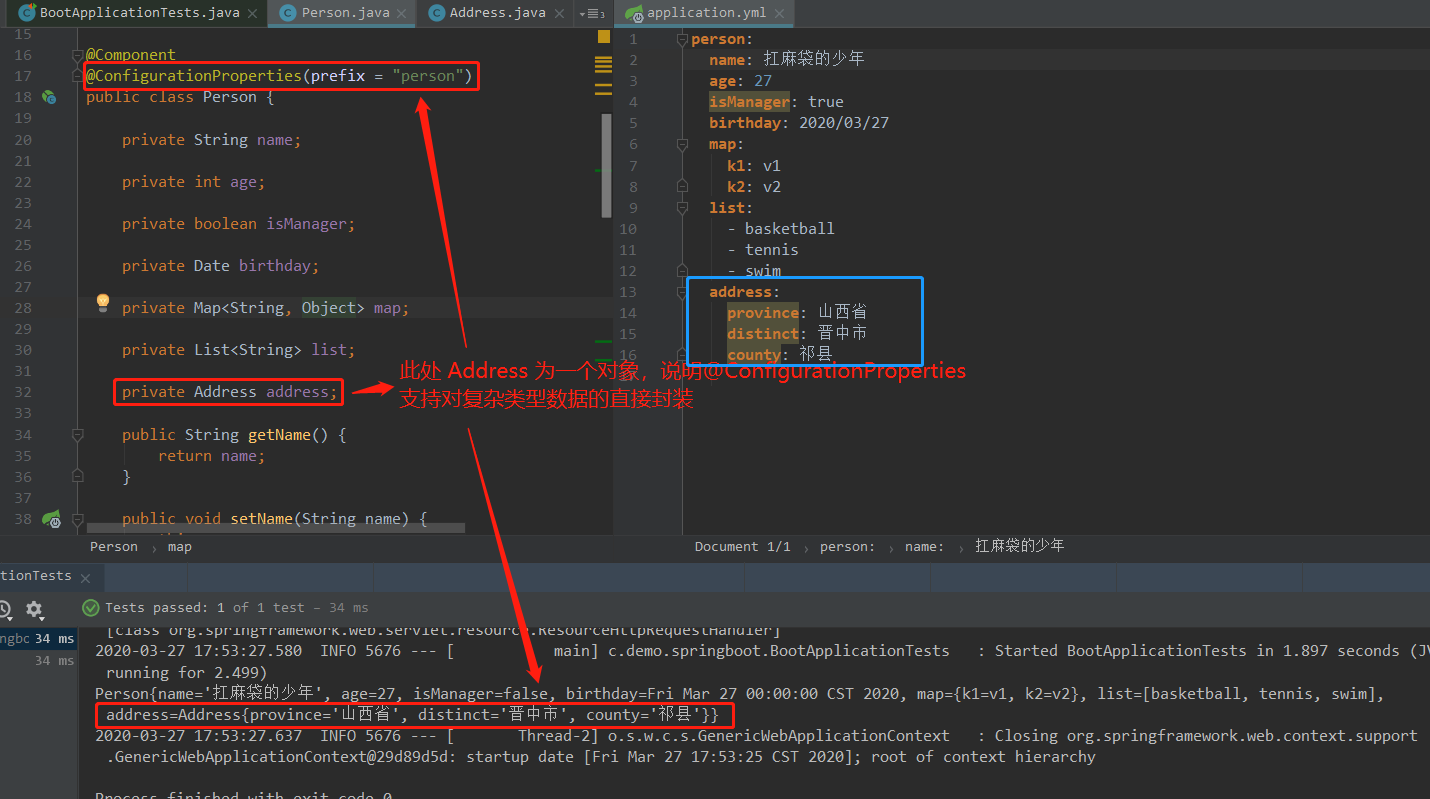Screen dimensions: 1430x799
Task: Click 'Tests passed: 1 of 1 test' status
Action: click(x=205, y=607)
